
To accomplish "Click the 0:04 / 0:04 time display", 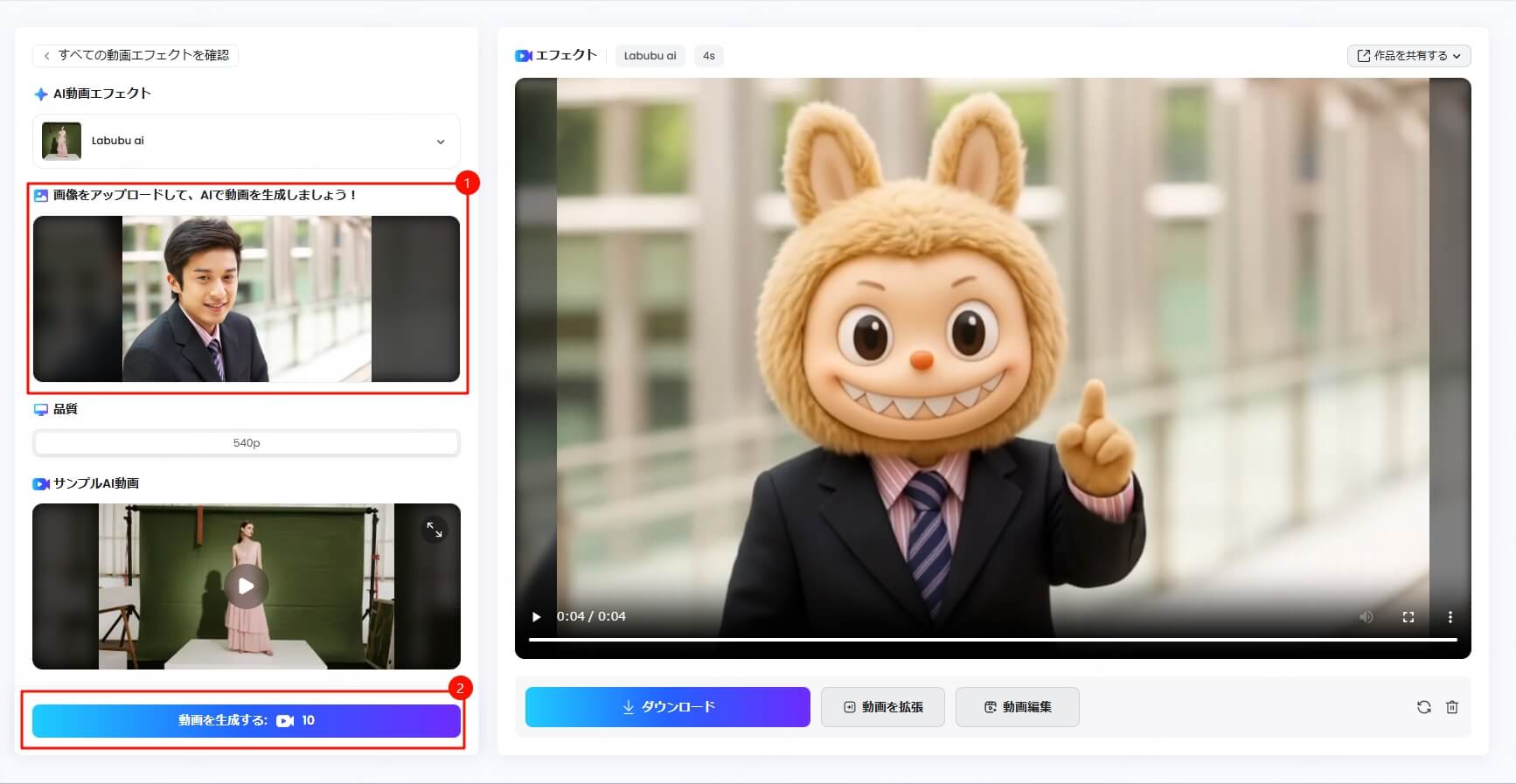I will (x=591, y=616).
